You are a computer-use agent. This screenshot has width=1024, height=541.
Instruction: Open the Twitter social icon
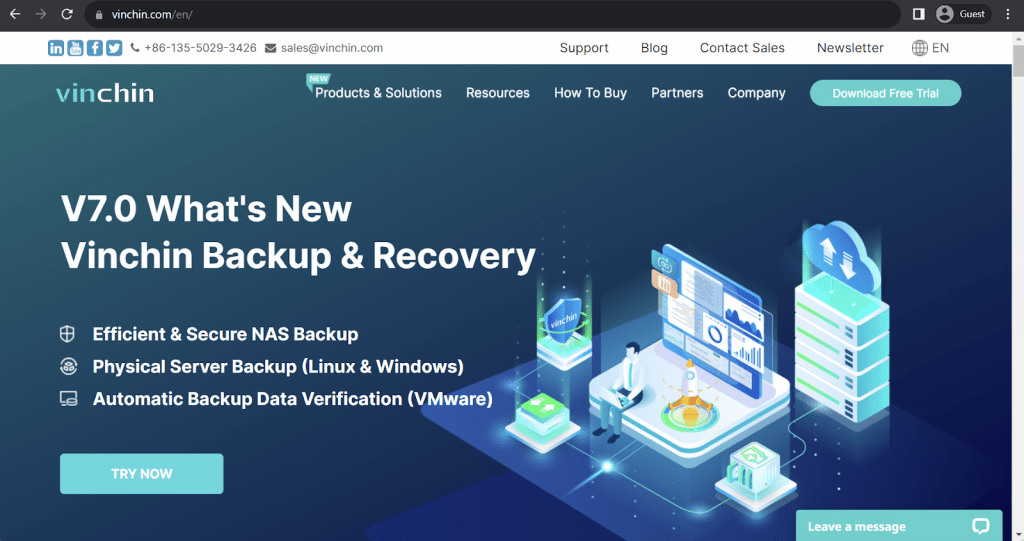pos(114,48)
